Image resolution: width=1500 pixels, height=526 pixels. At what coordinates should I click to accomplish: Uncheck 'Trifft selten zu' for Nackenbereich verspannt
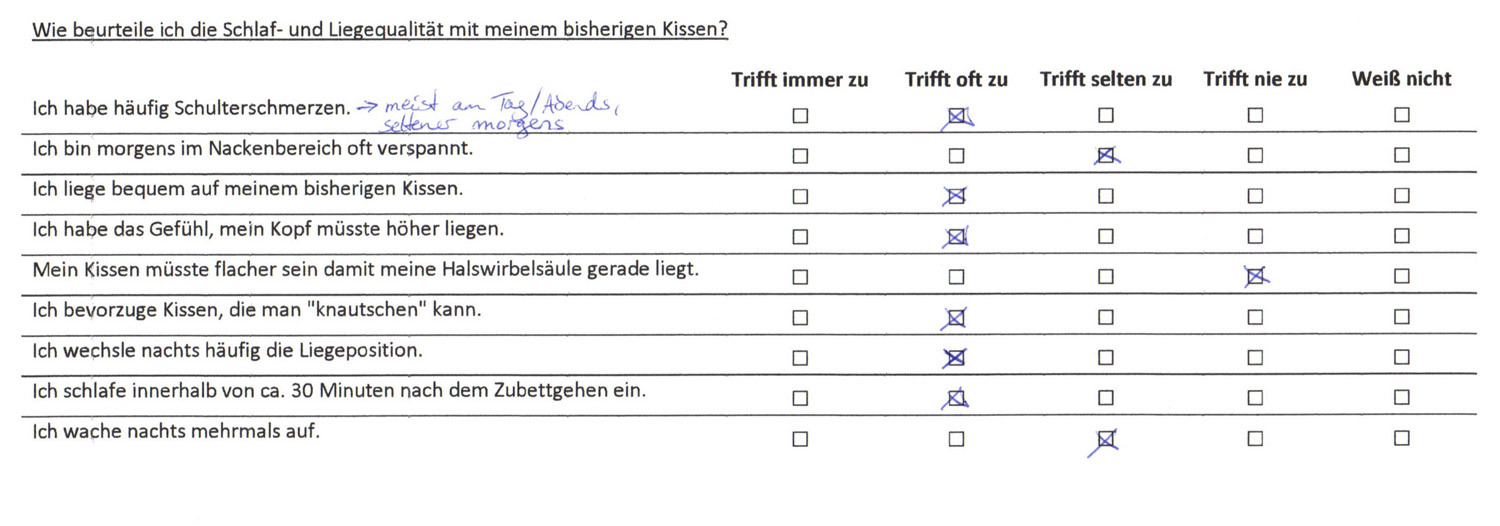[x=1105, y=155]
